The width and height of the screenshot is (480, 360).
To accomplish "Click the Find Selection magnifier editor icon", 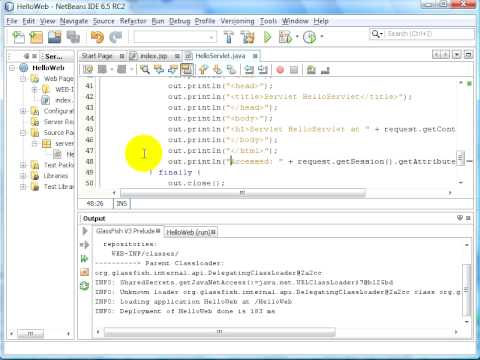I will tap(145, 69).
